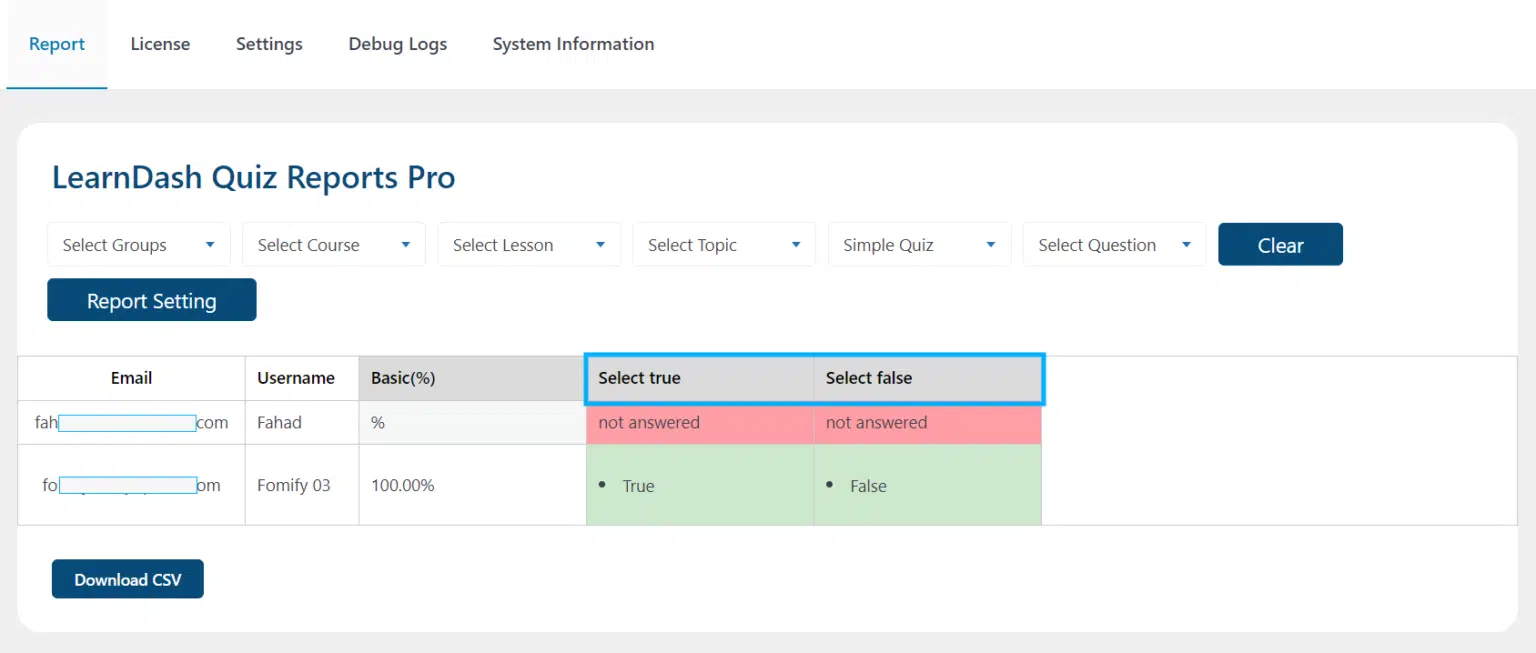1536x653 pixels.
Task: Open the Select Lesson dropdown
Action: click(x=529, y=245)
